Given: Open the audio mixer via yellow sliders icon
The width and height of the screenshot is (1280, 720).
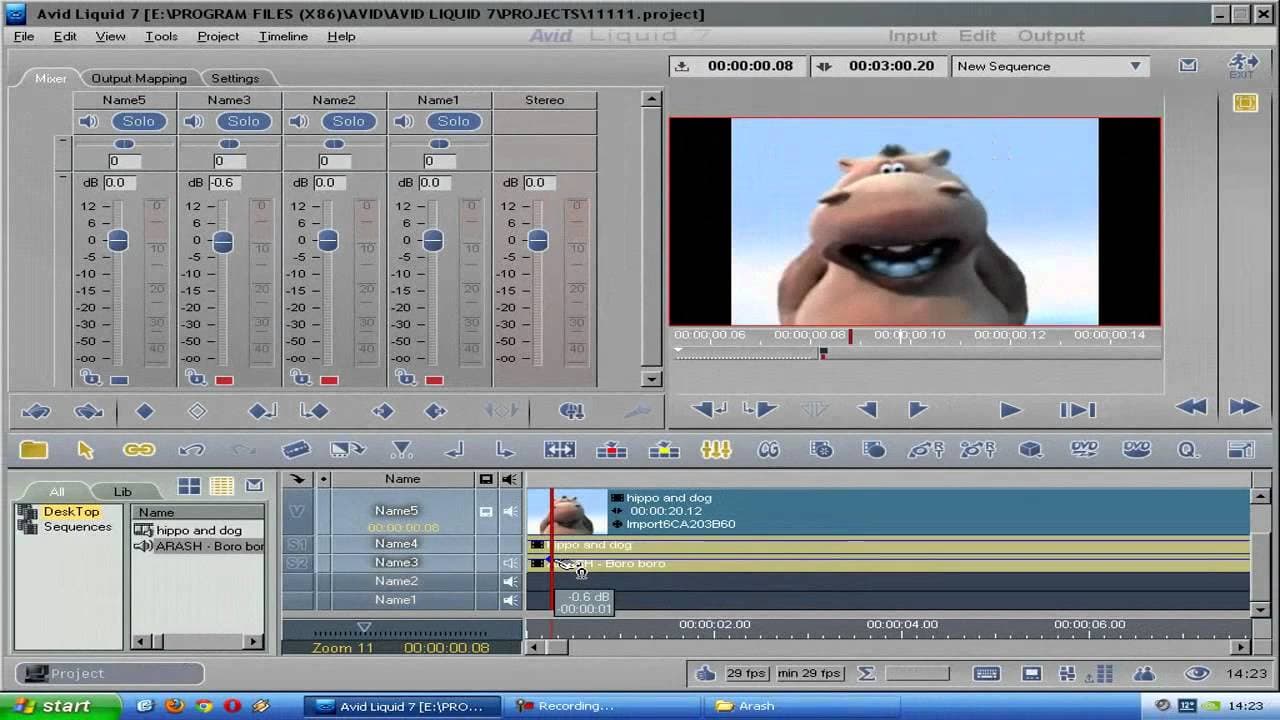Looking at the screenshot, I should pos(716,450).
